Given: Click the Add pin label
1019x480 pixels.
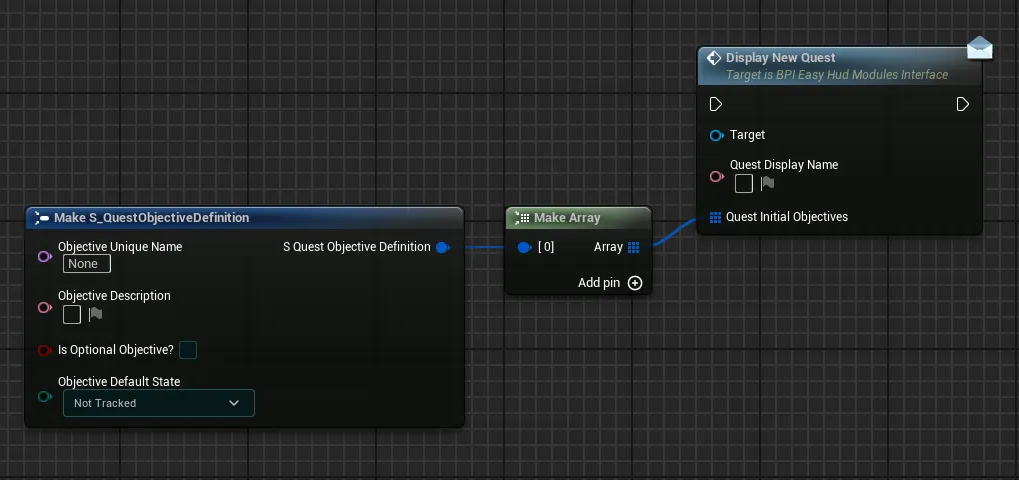Looking at the screenshot, I should [599, 283].
